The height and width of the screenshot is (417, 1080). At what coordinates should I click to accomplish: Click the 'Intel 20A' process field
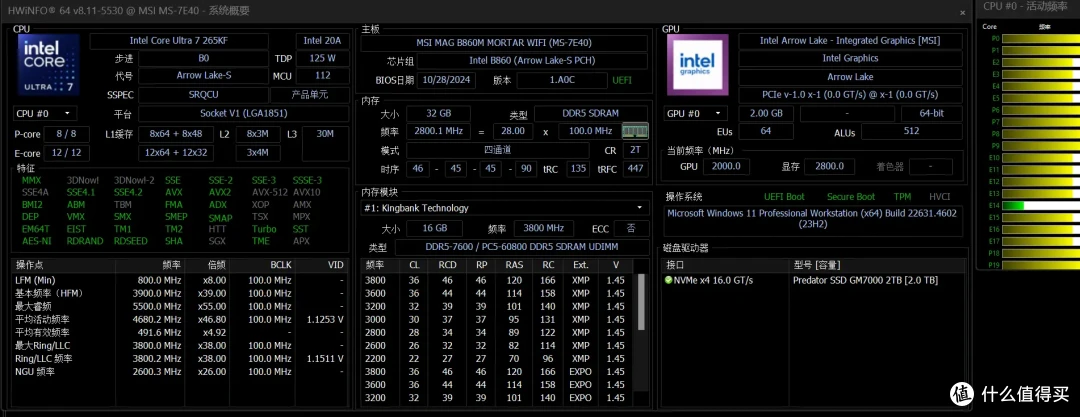(322, 41)
